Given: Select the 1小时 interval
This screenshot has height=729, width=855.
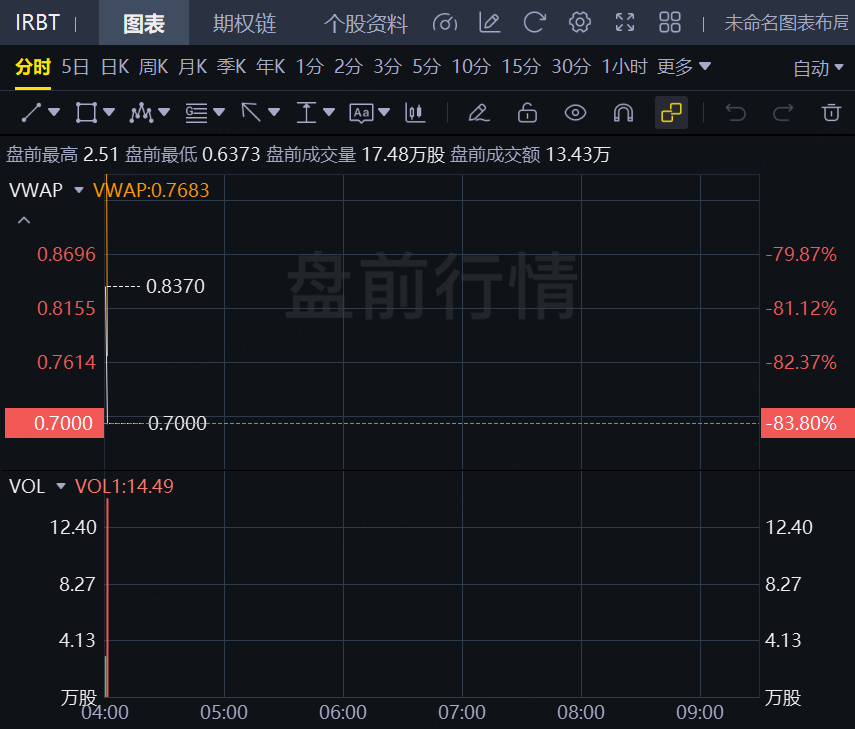Looking at the screenshot, I should tap(624, 67).
